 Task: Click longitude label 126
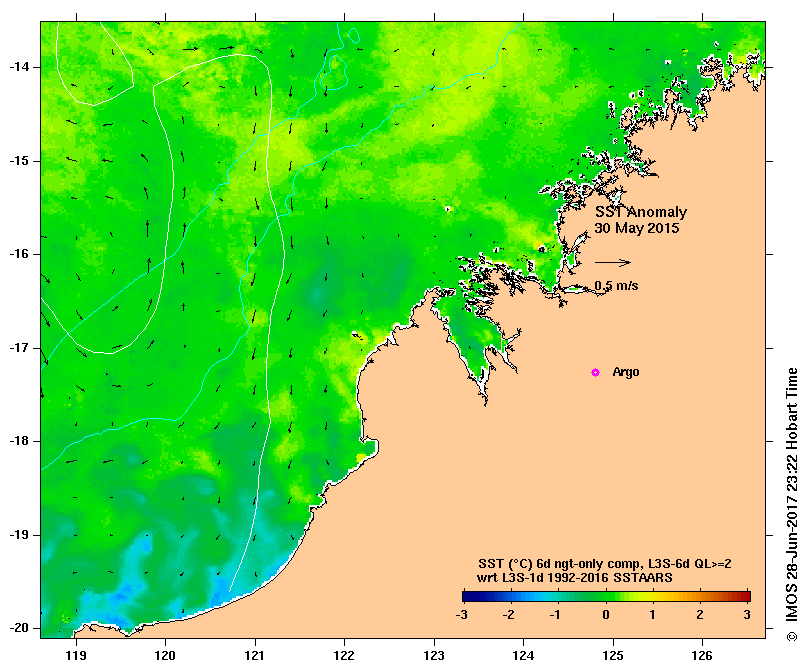pos(702,655)
